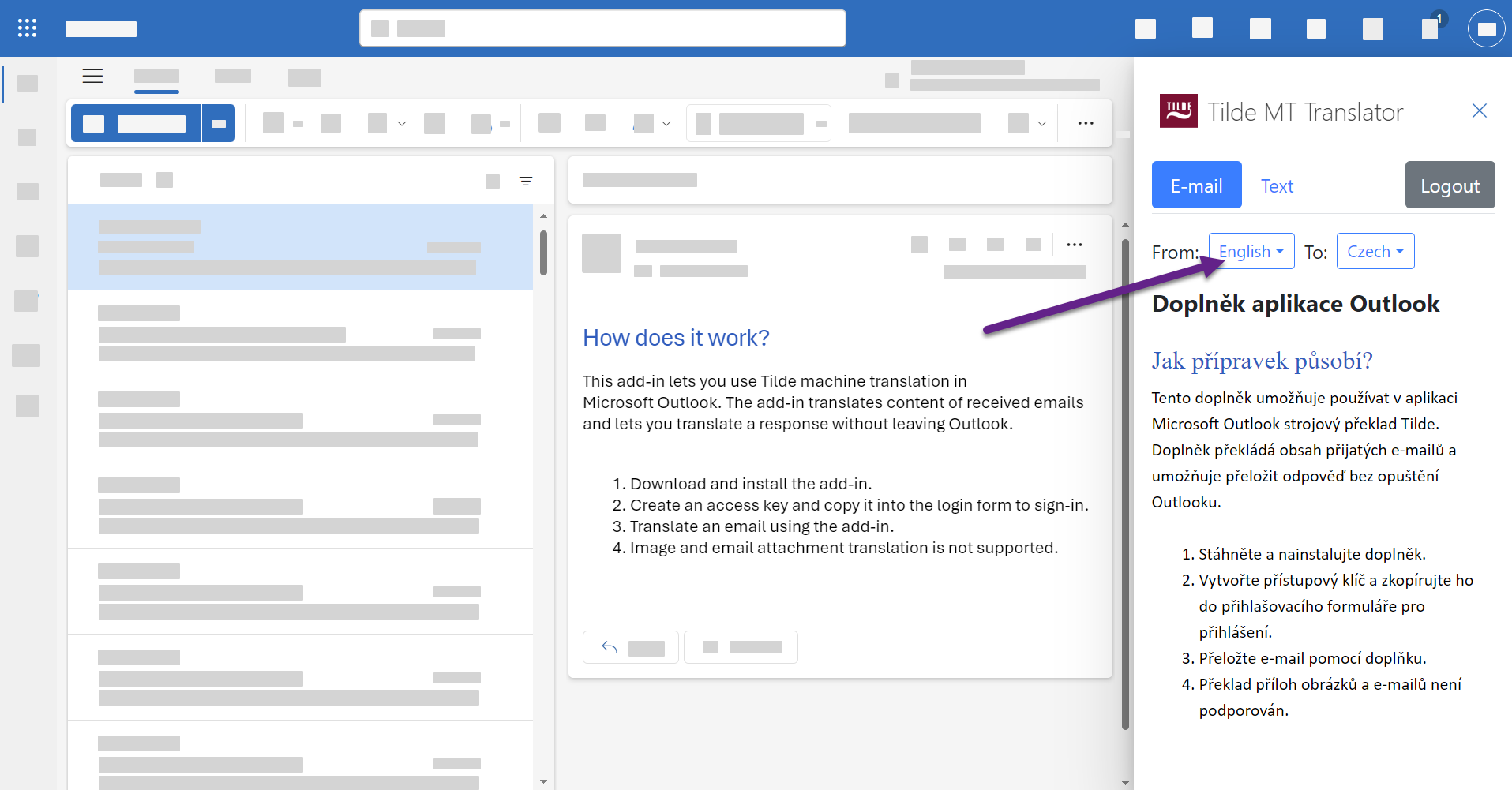The width and height of the screenshot is (1512, 790).
Task: Open the message list filter icon
Action: click(x=526, y=182)
